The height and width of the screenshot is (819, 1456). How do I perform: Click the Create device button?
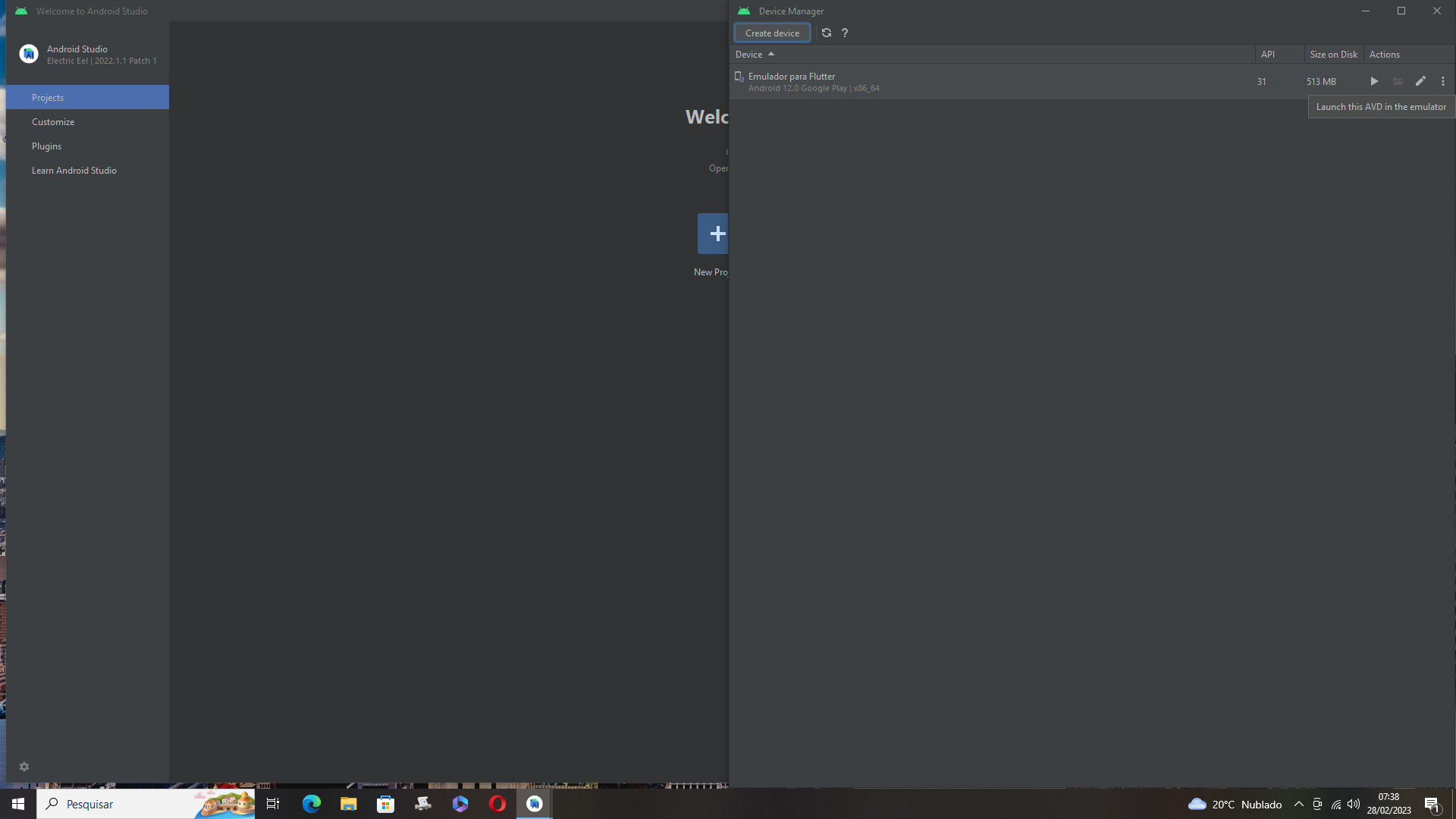772,33
